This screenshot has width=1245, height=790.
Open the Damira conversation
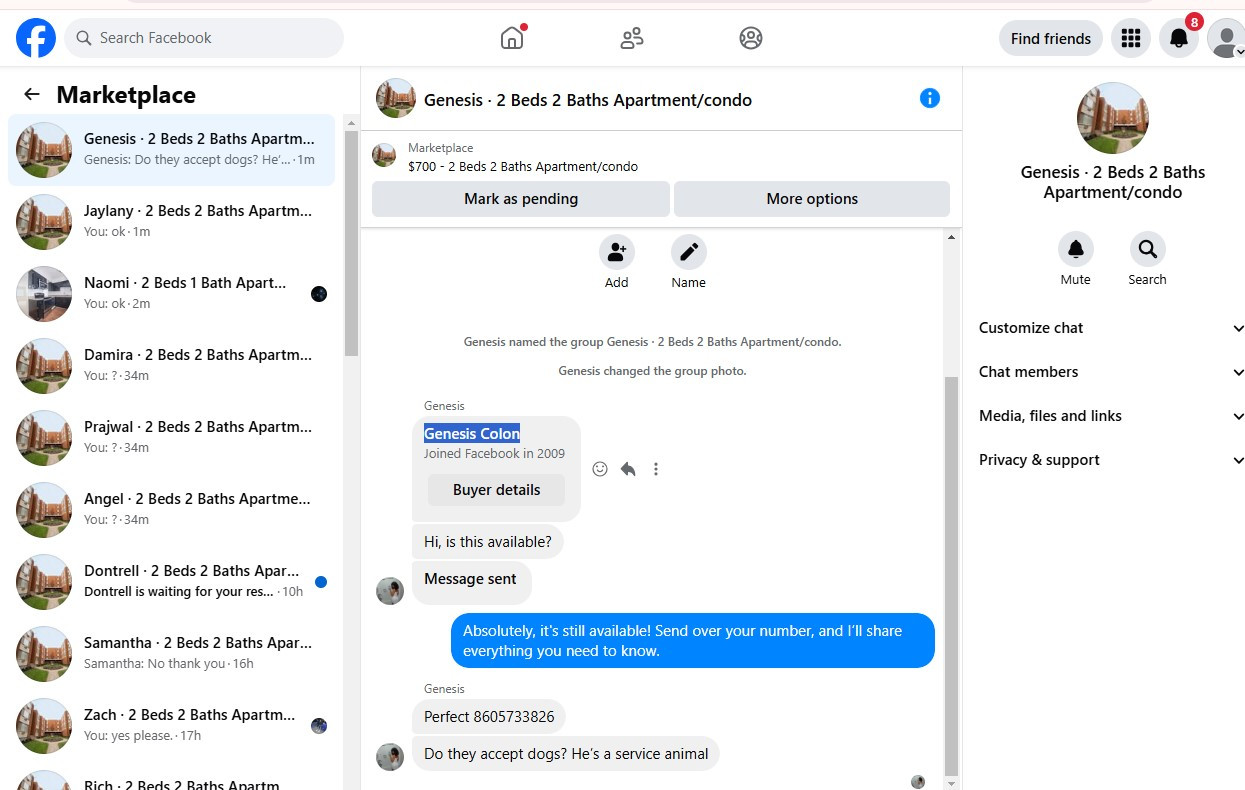(172, 366)
